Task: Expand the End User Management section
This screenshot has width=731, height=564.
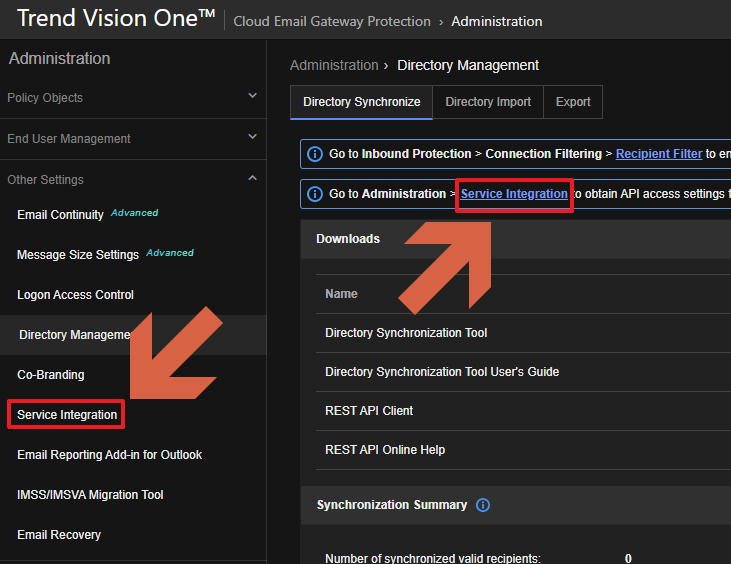Action: [252, 138]
